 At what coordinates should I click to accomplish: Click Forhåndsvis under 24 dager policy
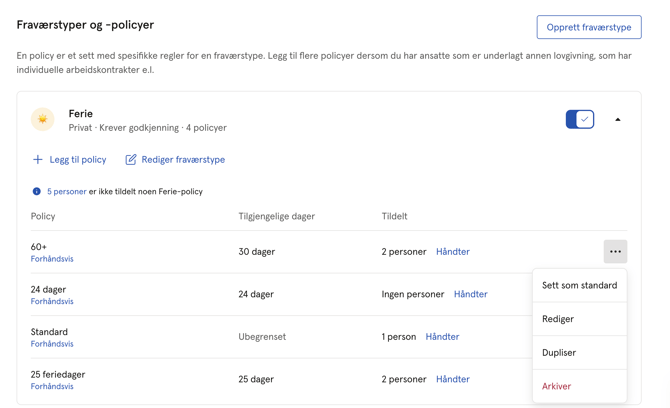(x=52, y=301)
